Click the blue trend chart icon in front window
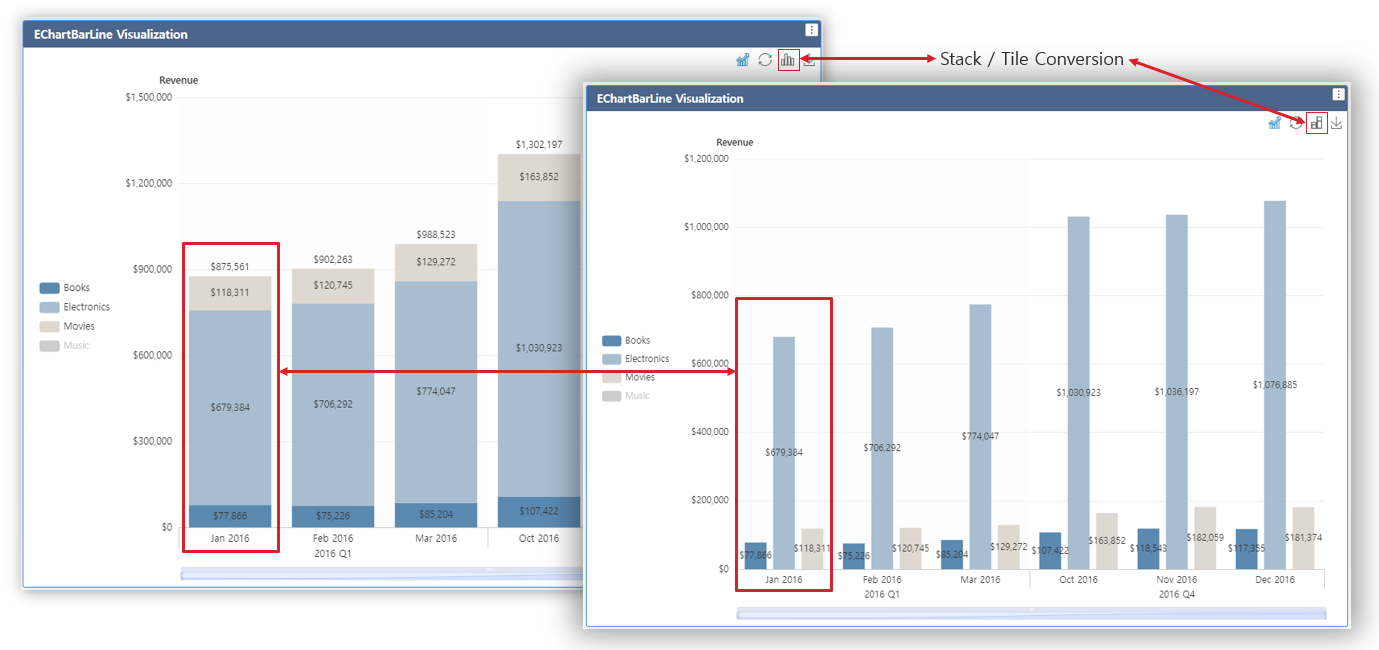Screen dimensions: 1379x650 click(x=1274, y=122)
